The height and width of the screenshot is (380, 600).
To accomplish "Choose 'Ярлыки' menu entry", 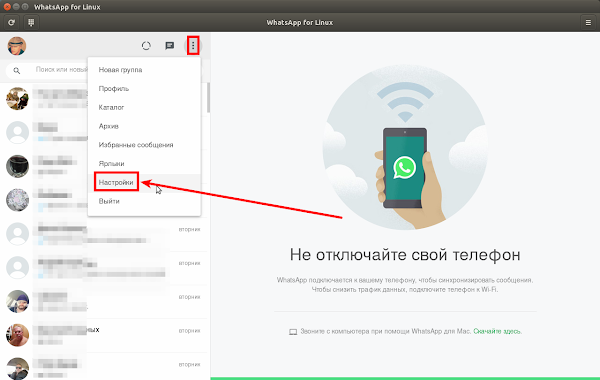I will (x=144, y=163).
